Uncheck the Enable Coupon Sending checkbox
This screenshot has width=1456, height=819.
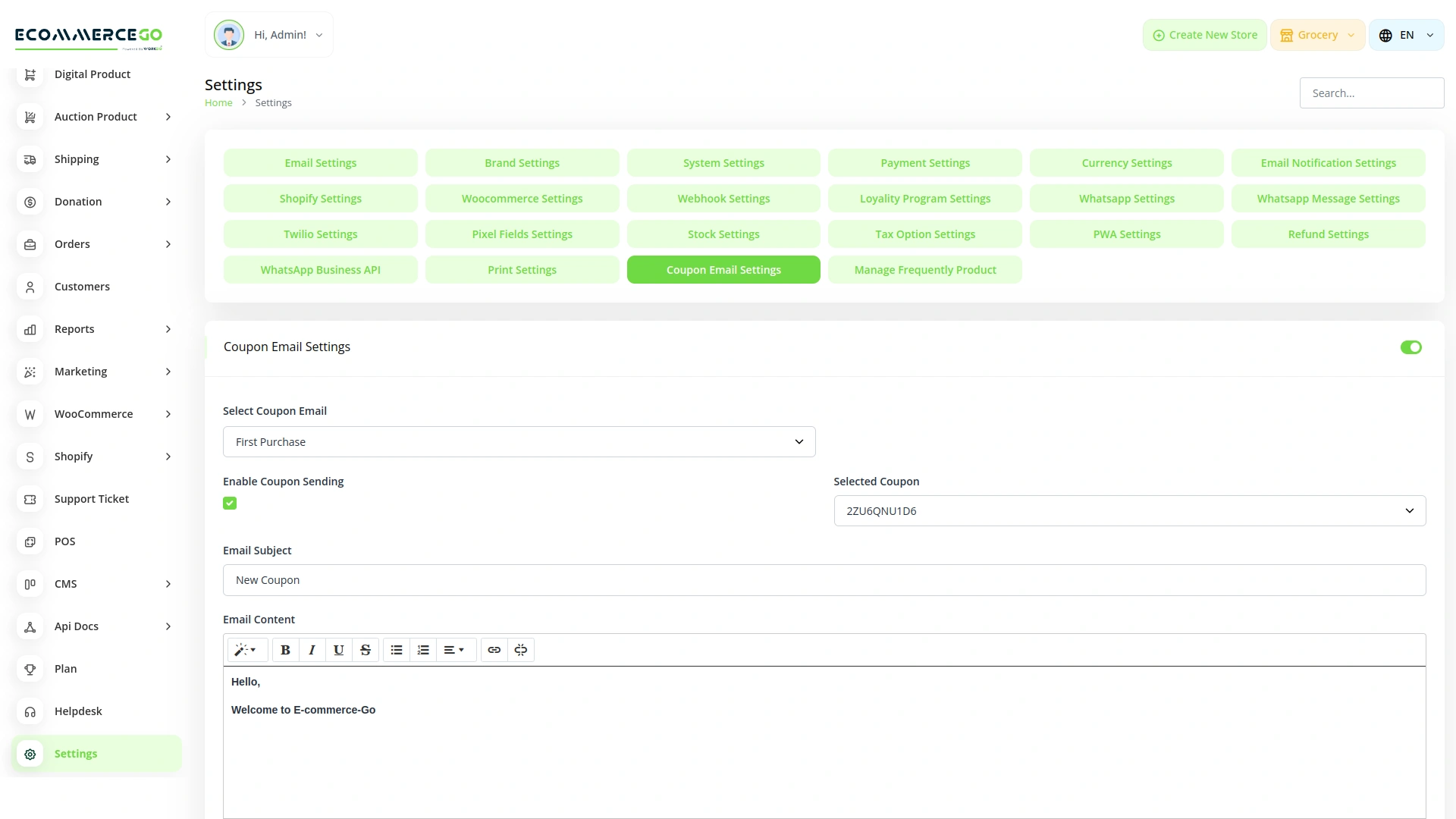[x=230, y=503]
